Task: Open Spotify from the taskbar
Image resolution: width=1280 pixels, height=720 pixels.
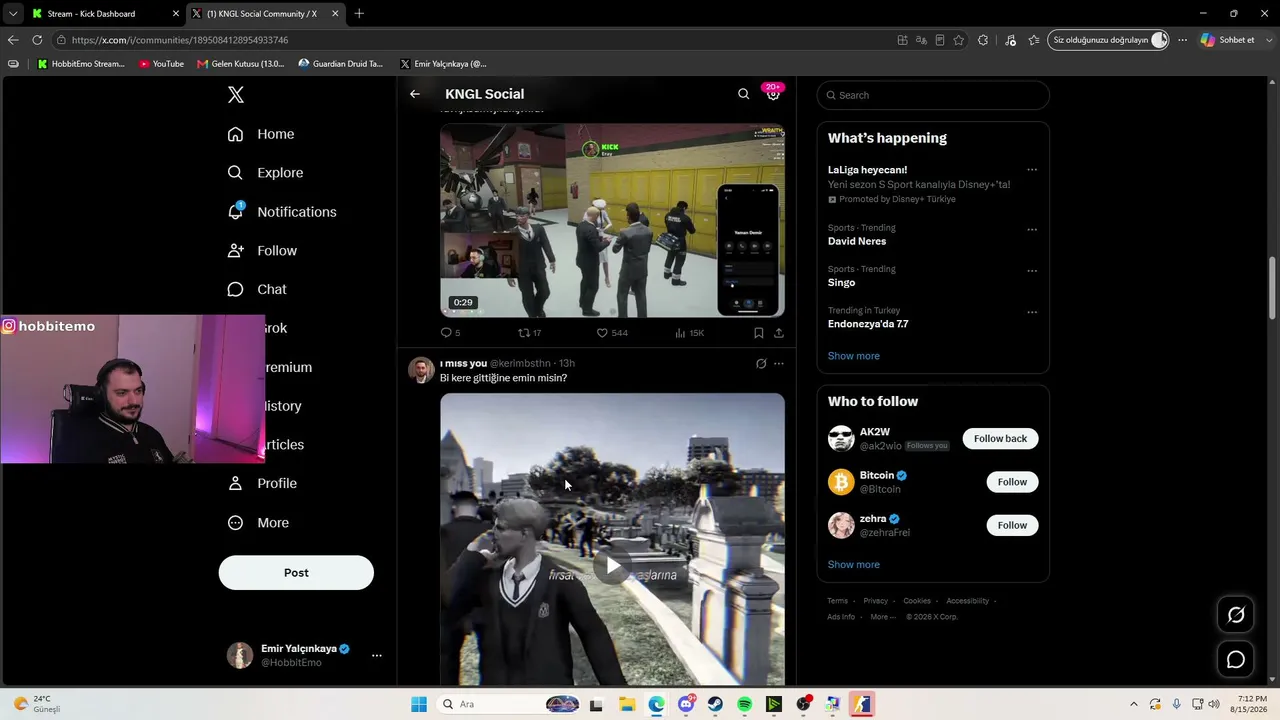Action: pos(744,704)
